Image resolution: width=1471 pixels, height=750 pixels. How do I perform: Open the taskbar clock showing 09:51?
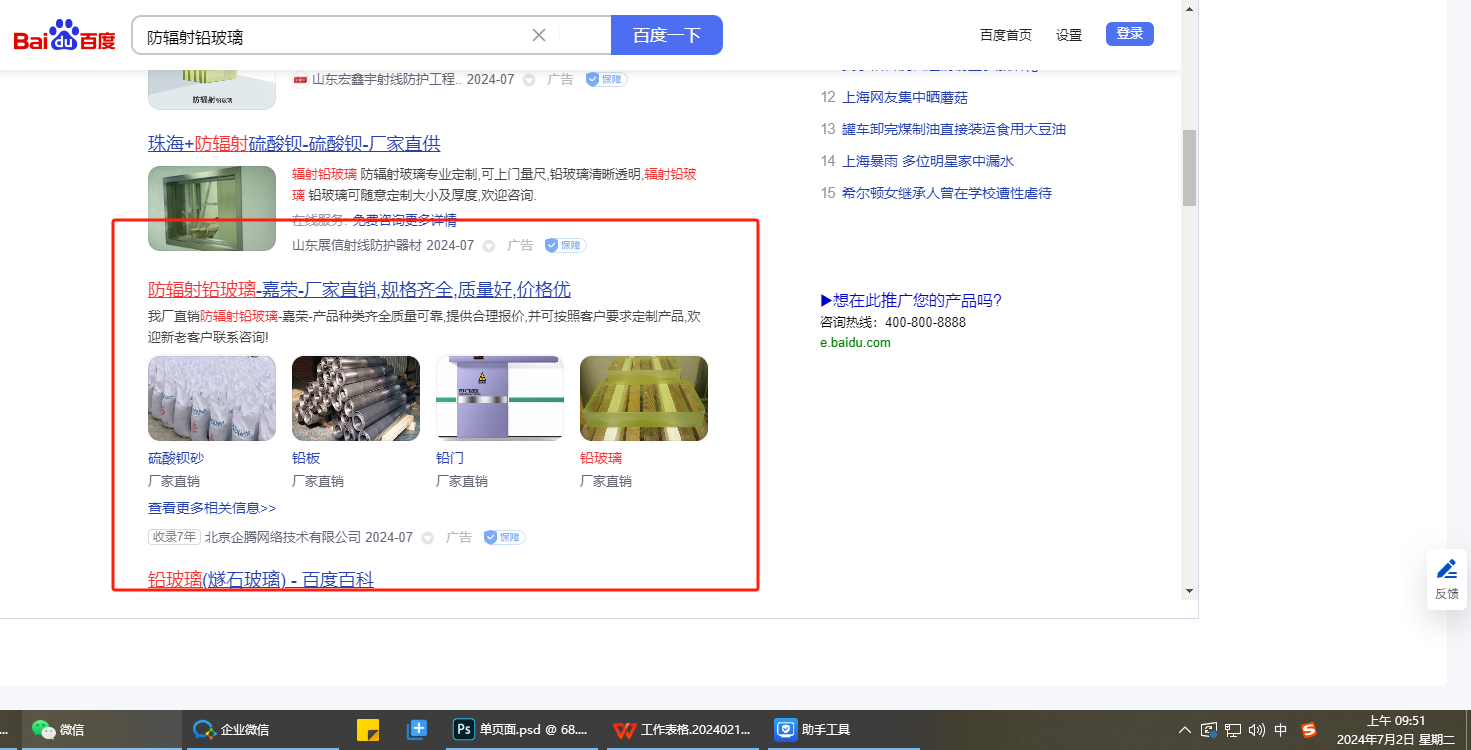coord(1396,730)
